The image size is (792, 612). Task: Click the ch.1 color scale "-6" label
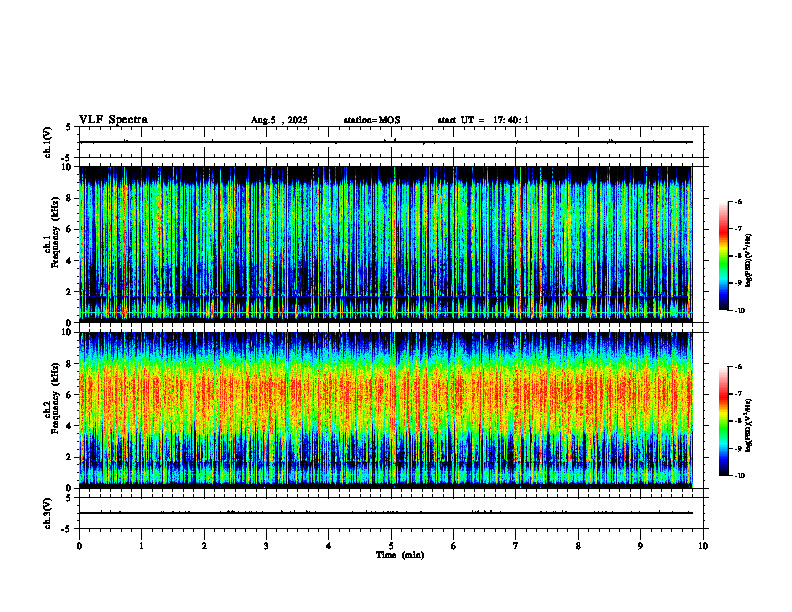(738, 202)
